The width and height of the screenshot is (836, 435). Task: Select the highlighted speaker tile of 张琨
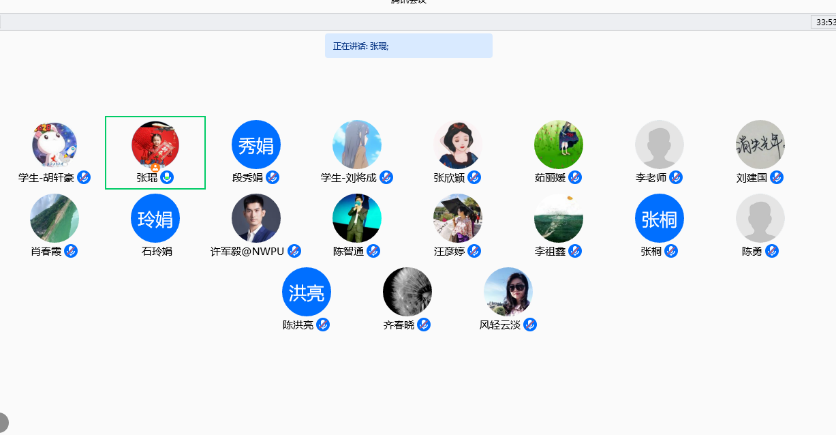pyautogui.click(x=155, y=152)
